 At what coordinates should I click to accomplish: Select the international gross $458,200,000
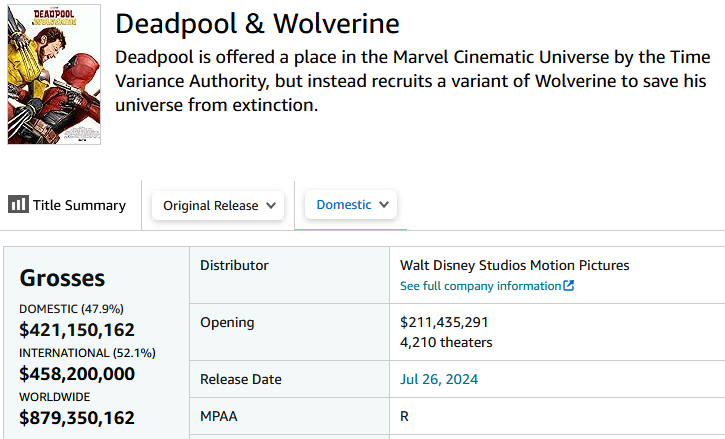pos(77,374)
